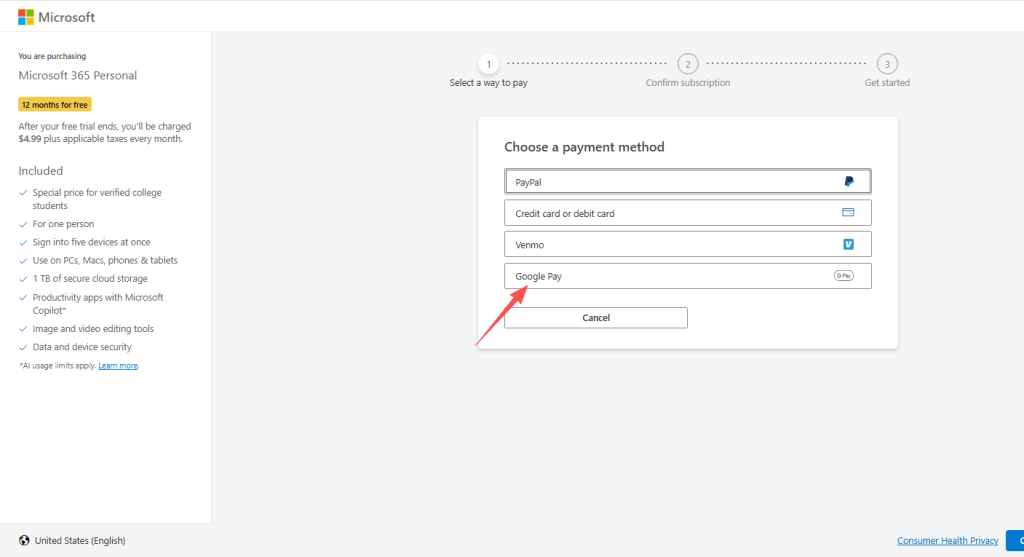
Task: Select step 2 circle in progress bar
Action: coord(688,64)
